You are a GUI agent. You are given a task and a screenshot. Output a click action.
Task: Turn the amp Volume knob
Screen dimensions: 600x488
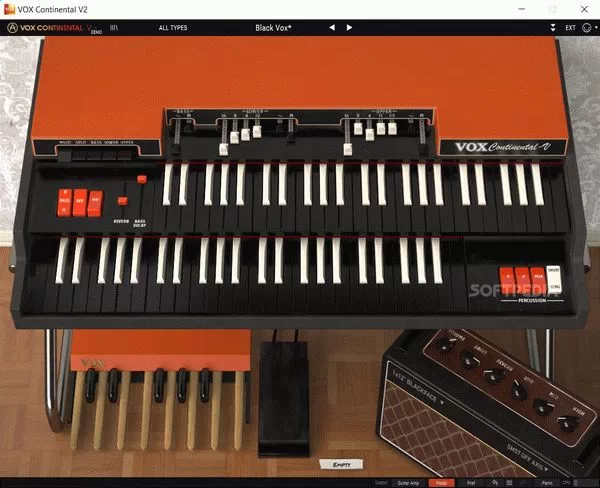(x=447, y=344)
